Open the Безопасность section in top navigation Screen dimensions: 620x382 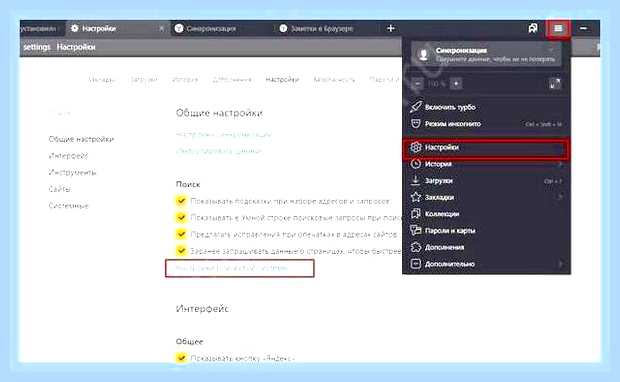(334, 80)
